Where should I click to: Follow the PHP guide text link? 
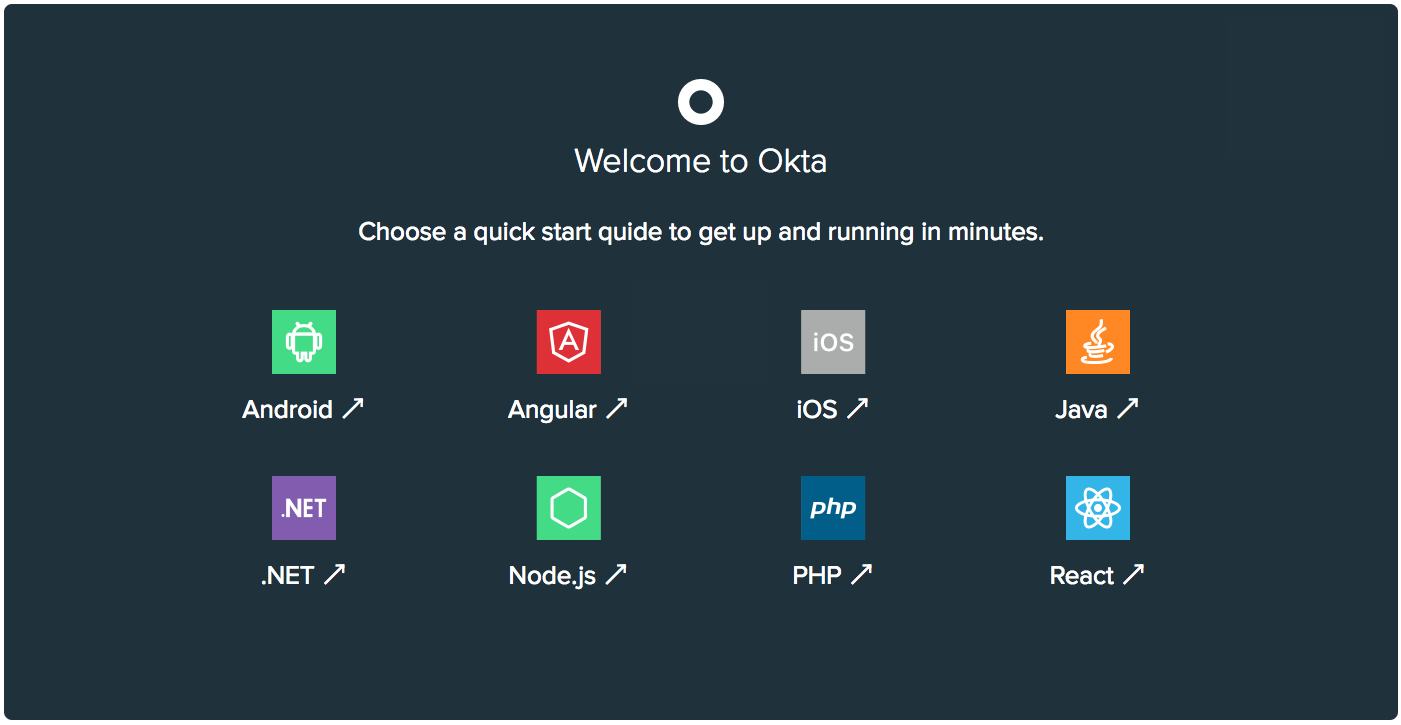click(x=817, y=576)
